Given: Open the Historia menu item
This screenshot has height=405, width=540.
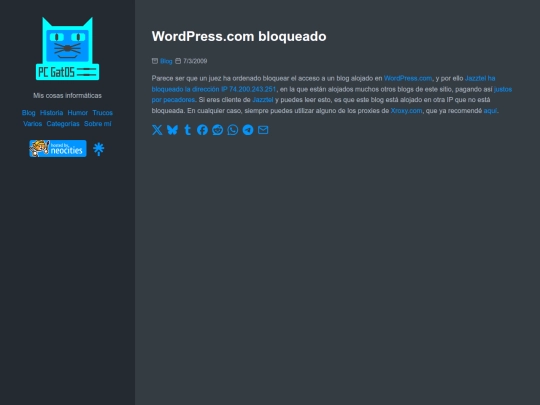Looking at the screenshot, I should 52,113.
